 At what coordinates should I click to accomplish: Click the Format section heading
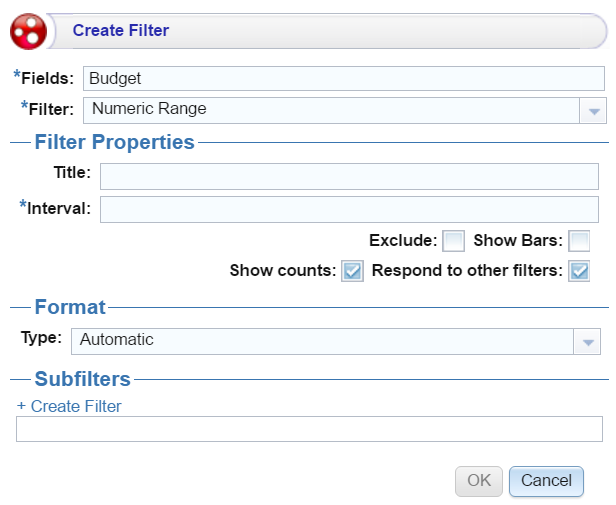click(x=70, y=307)
